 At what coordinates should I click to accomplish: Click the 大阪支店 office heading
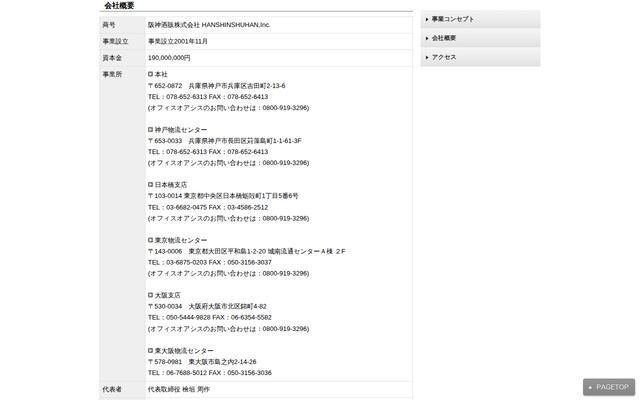(164, 295)
